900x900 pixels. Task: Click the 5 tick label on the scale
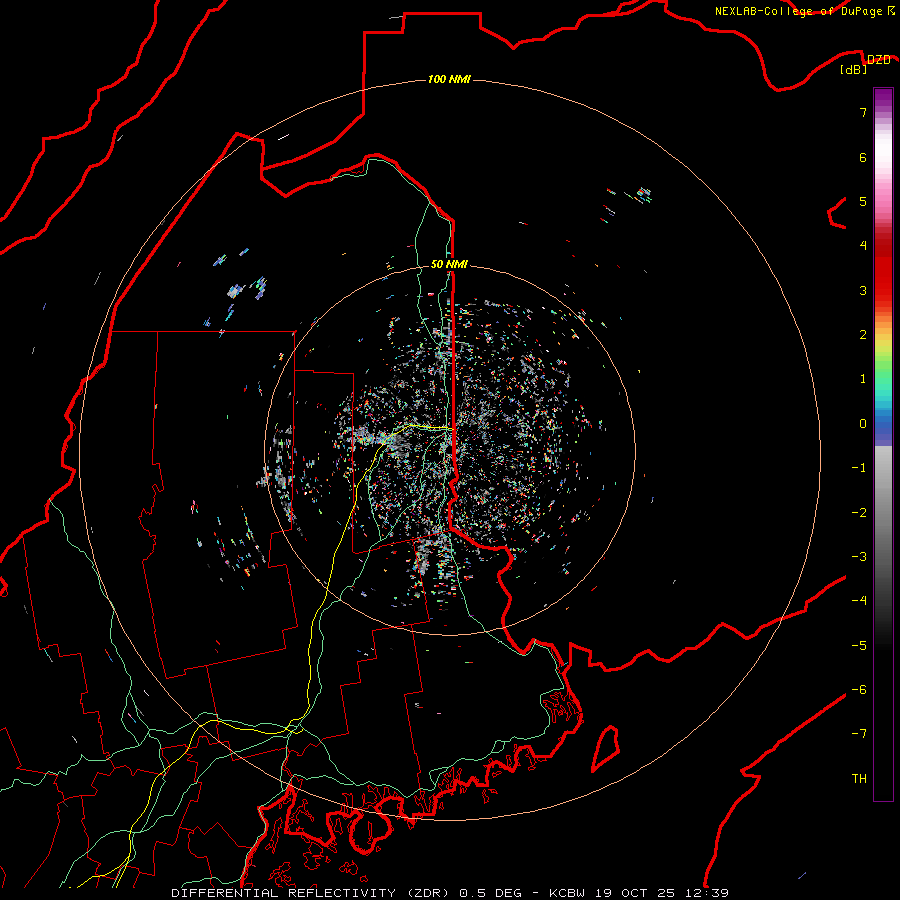[x=863, y=201]
